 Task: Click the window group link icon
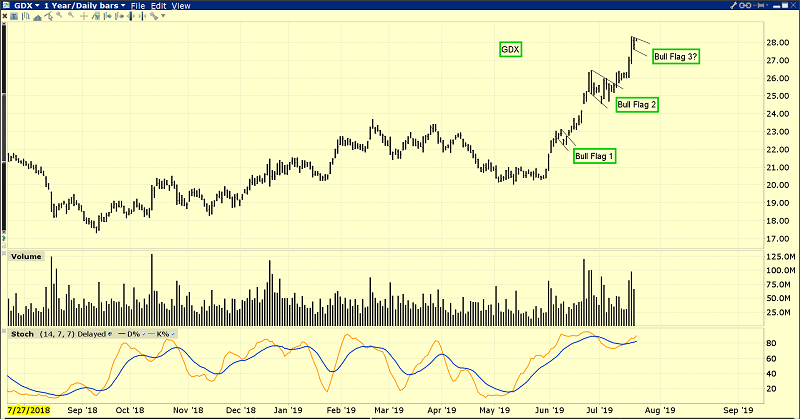(745, 5)
